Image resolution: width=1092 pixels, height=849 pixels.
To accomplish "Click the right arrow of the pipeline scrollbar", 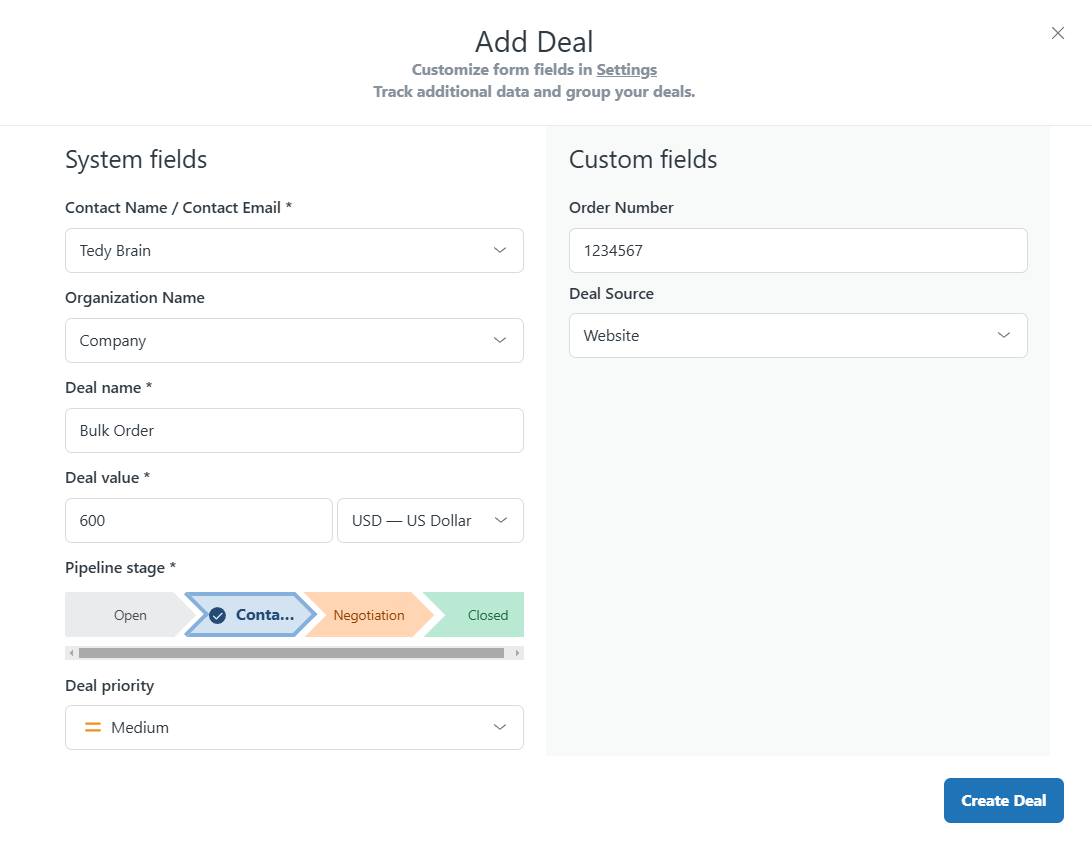I will 518,652.
